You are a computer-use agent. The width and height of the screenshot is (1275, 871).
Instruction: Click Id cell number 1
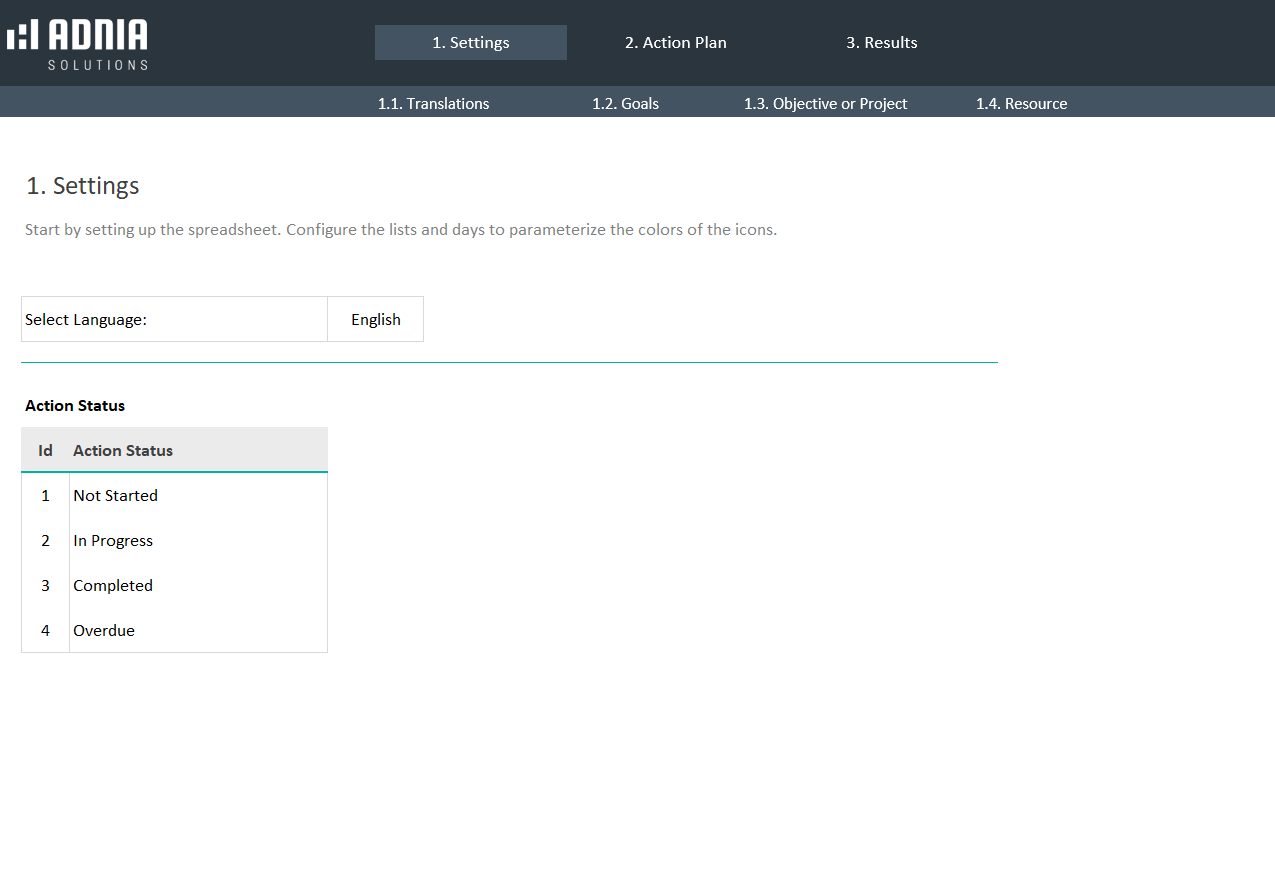(45, 496)
